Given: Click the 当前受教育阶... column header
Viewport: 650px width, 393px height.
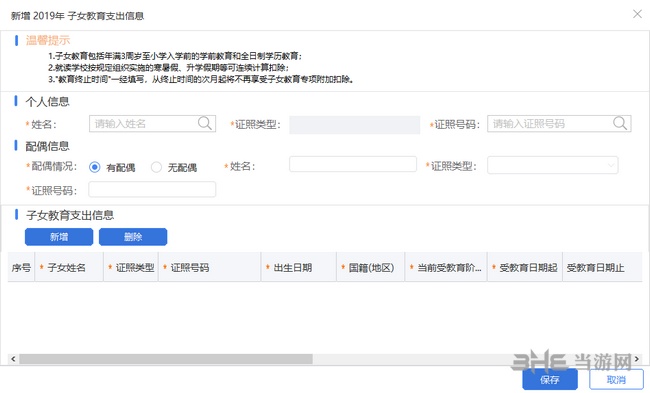Looking at the screenshot, I should (446, 267).
